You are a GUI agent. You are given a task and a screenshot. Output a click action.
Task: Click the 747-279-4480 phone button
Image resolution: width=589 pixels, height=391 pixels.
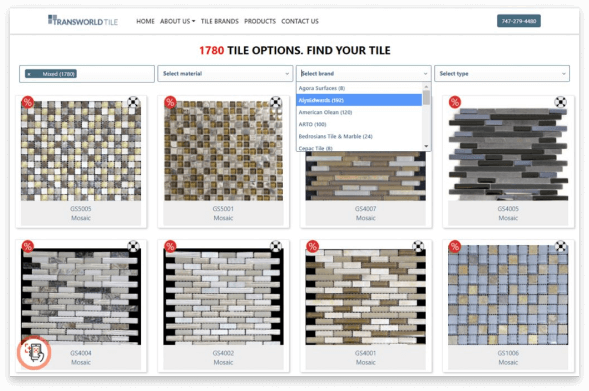coord(518,21)
